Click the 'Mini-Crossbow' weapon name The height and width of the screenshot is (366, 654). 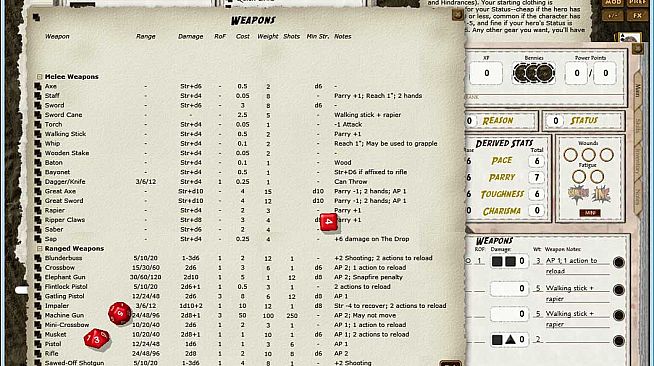click(x=67, y=325)
